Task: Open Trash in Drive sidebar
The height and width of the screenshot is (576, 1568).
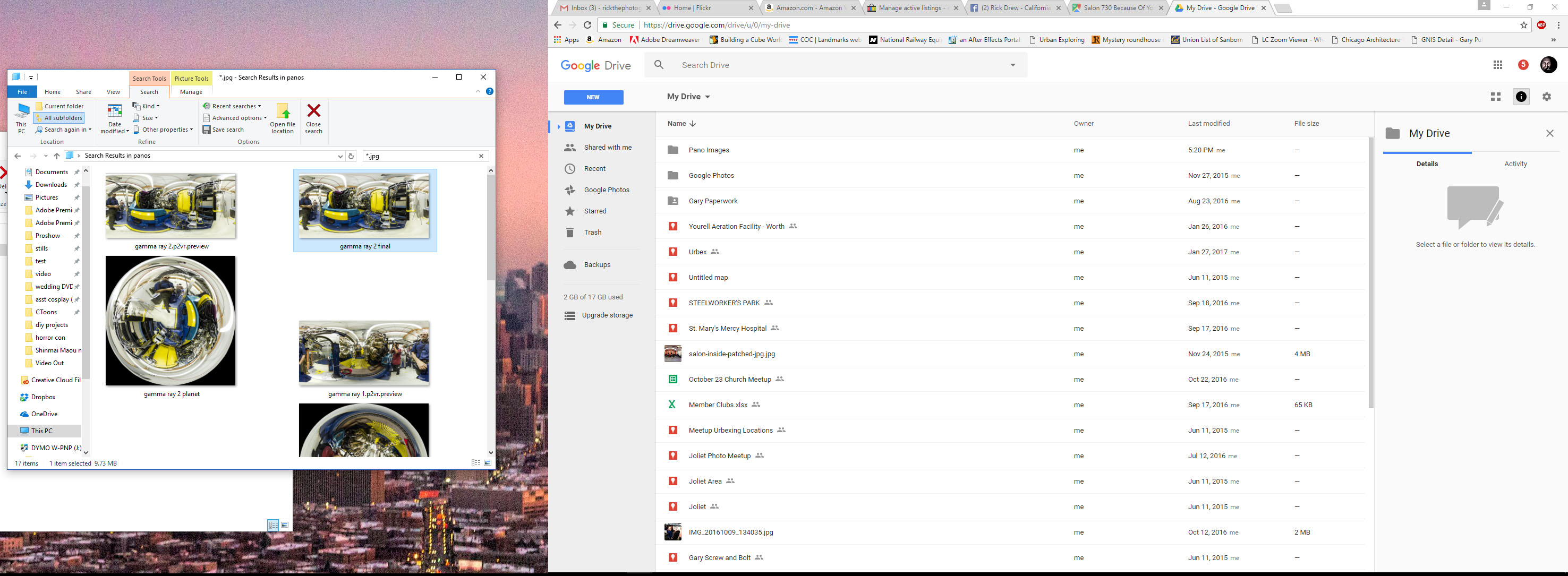Action: [592, 233]
